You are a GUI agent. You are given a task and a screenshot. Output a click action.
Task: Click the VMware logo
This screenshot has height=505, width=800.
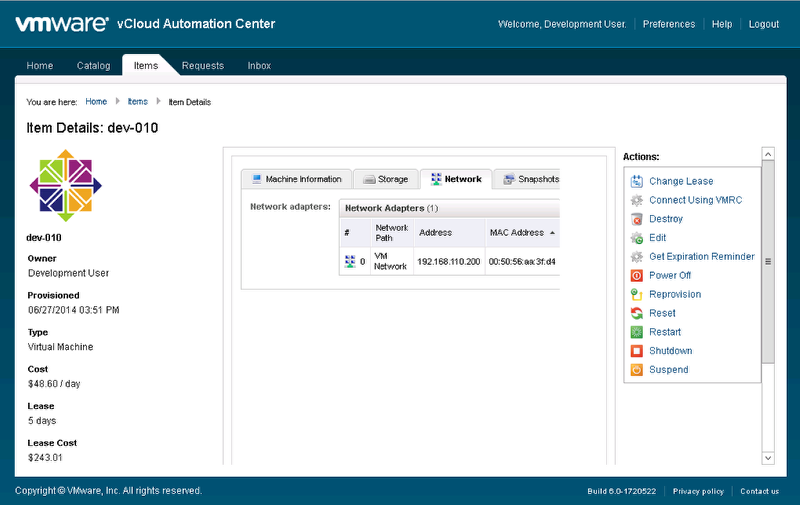62,24
